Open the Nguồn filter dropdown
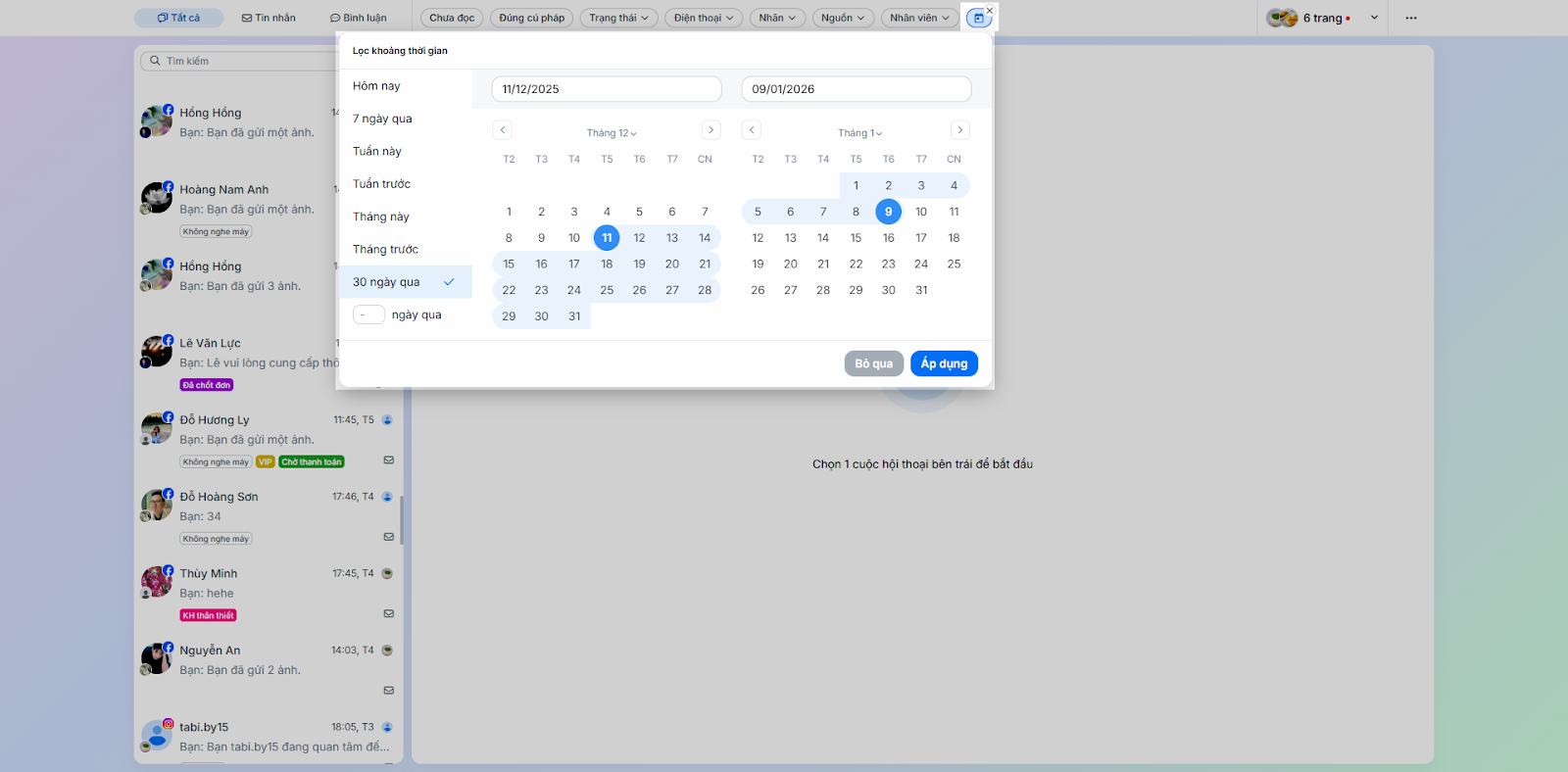 (x=843, y=18)
